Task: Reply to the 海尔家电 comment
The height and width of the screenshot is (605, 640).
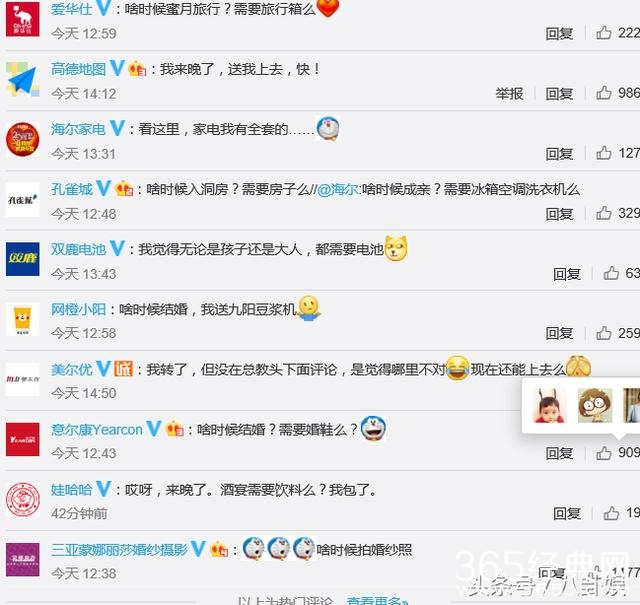Action: (559, 153)
